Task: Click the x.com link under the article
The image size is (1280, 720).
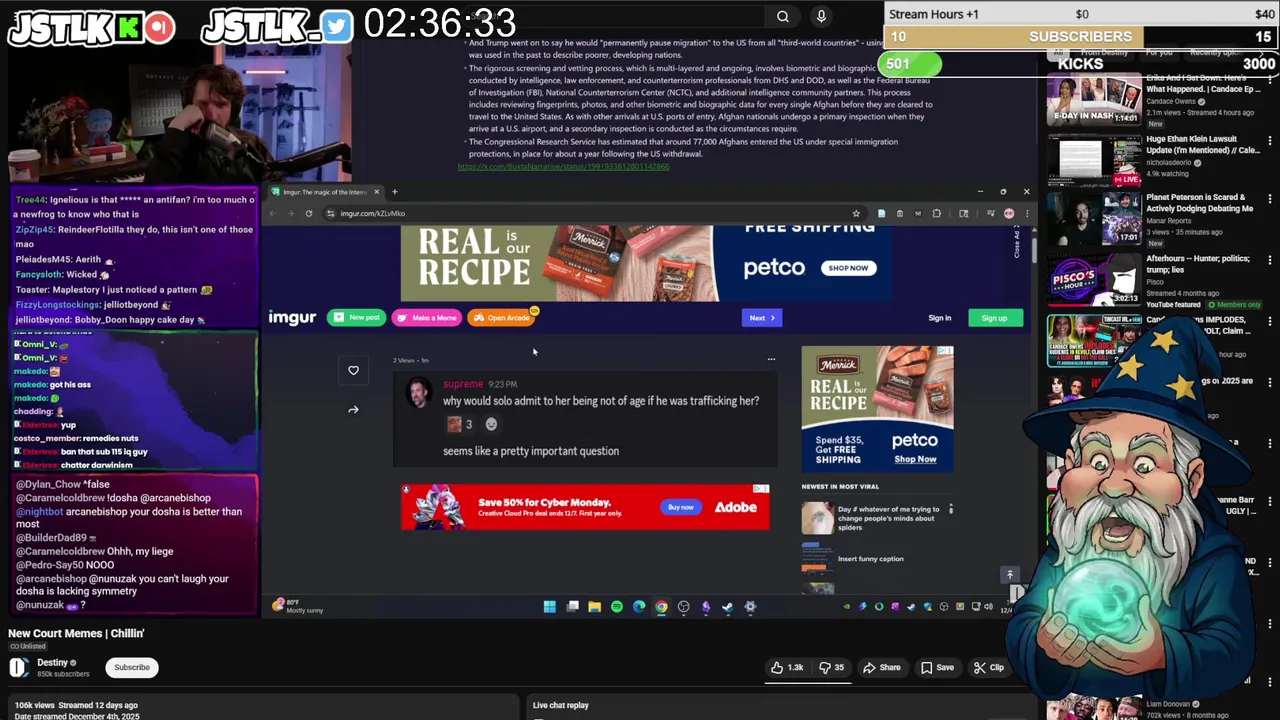Action: point(563,166)
